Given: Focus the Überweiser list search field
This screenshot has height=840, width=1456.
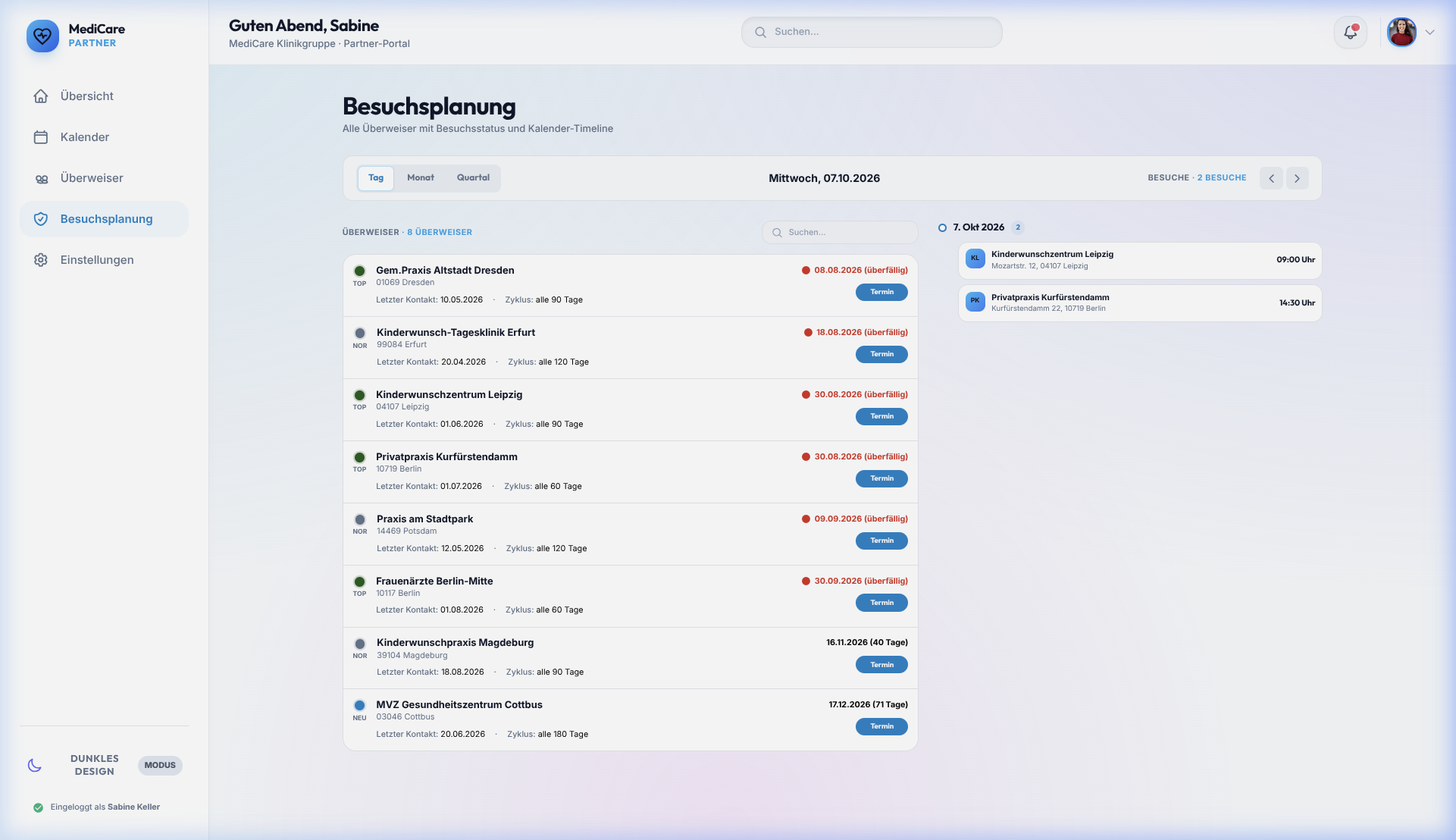Looking at the screenshot, I should point(840,233).
